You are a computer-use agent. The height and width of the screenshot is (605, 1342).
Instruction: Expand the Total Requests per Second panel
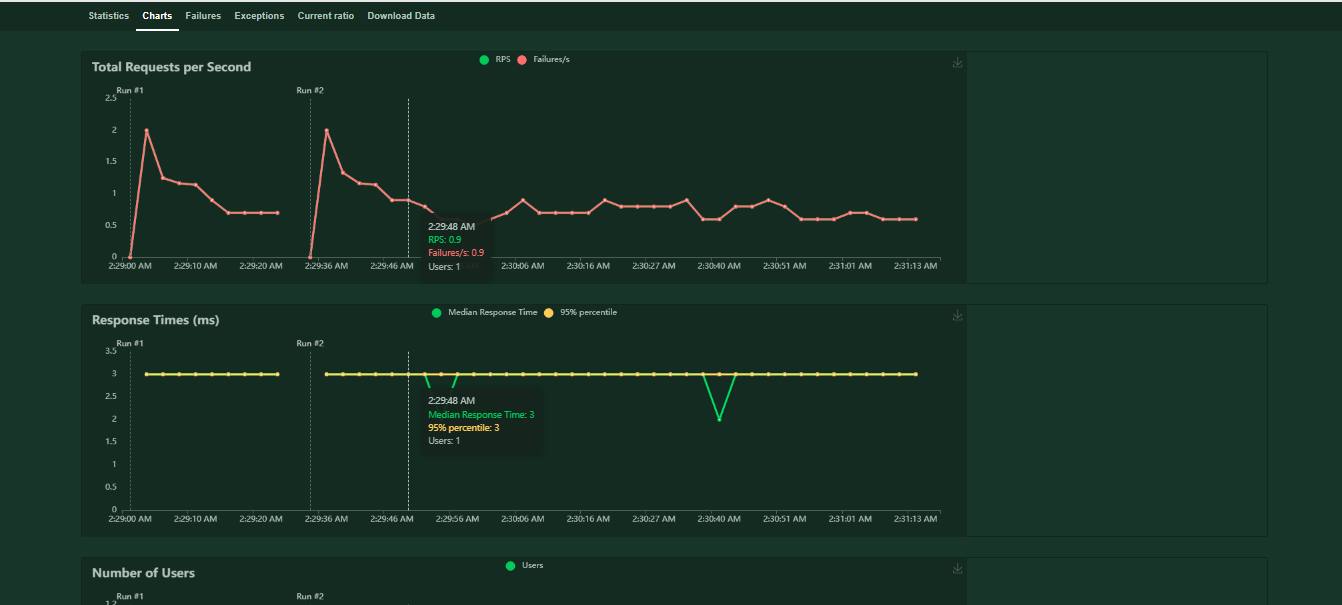tap(170, 66)
